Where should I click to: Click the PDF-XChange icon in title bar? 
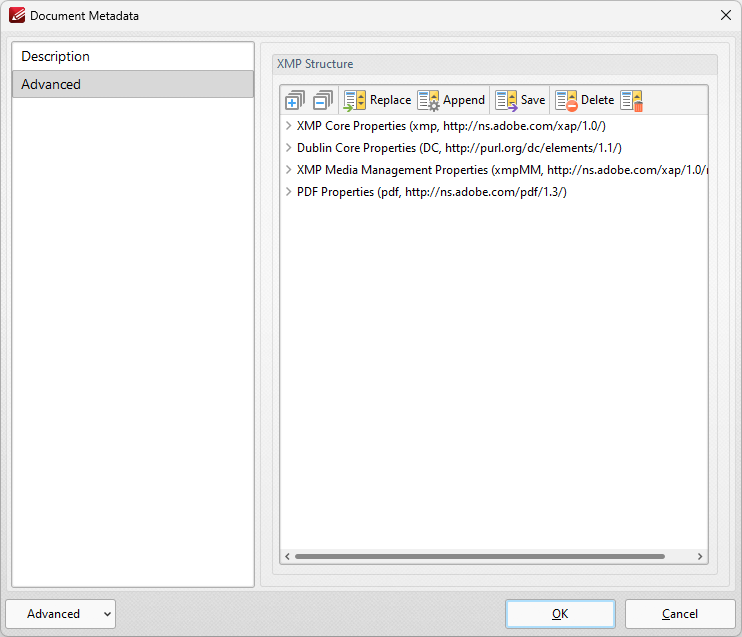click(17, 15)
